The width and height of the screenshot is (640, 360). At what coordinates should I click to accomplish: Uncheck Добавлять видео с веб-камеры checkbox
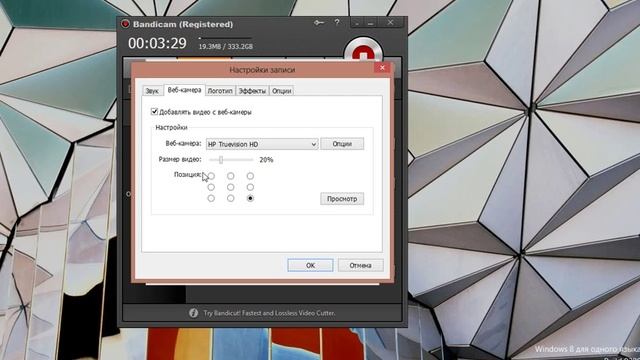(x=154, y=111)
